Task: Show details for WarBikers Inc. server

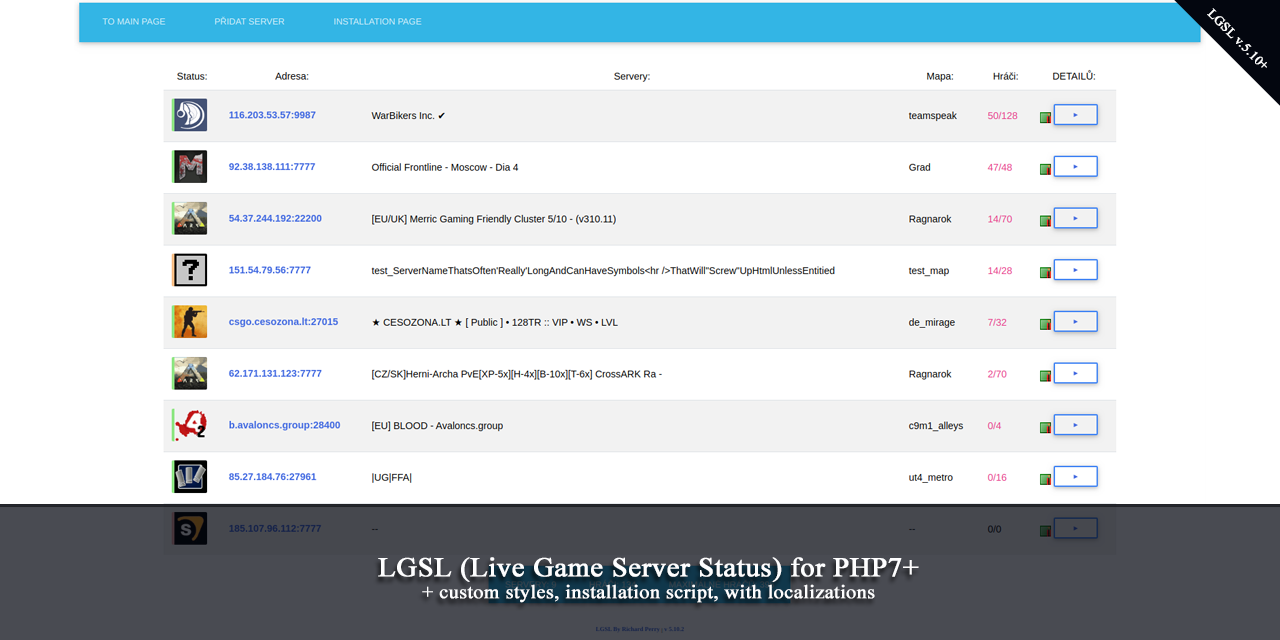Action: [1075, 115]
